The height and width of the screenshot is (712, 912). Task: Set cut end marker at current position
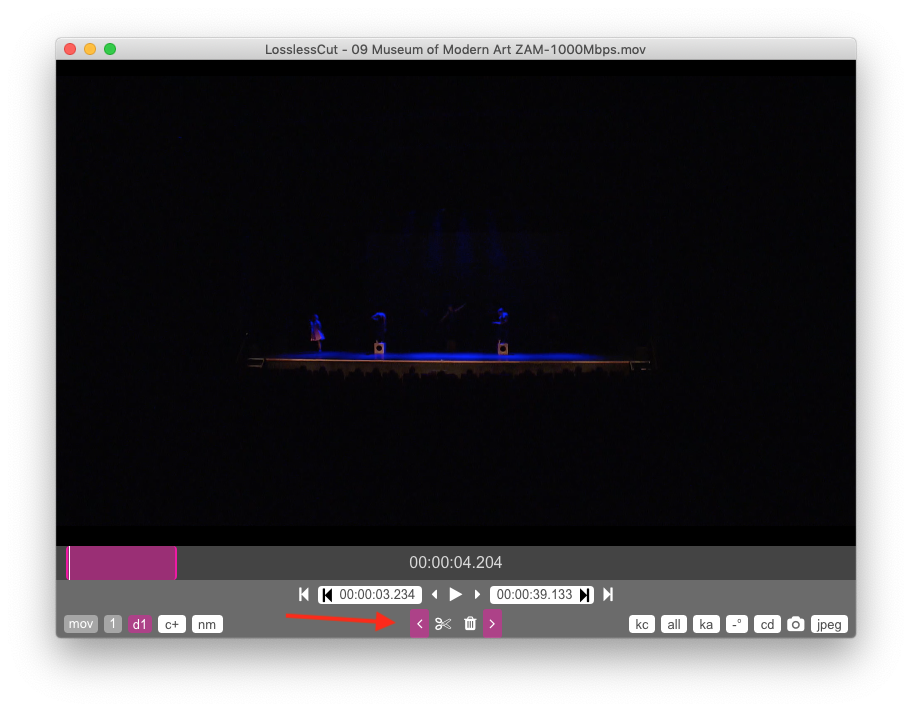(585, 594)
